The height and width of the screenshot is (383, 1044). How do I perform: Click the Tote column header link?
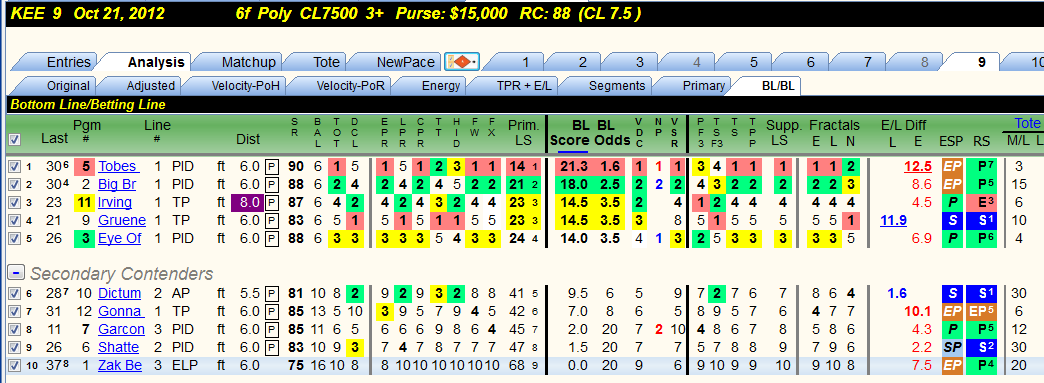click(1027, 123)
